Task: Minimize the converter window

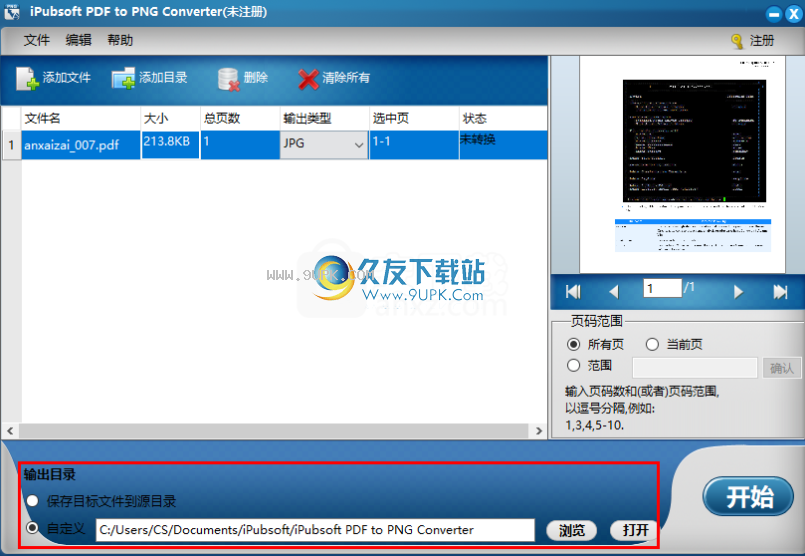Action: 774,14
